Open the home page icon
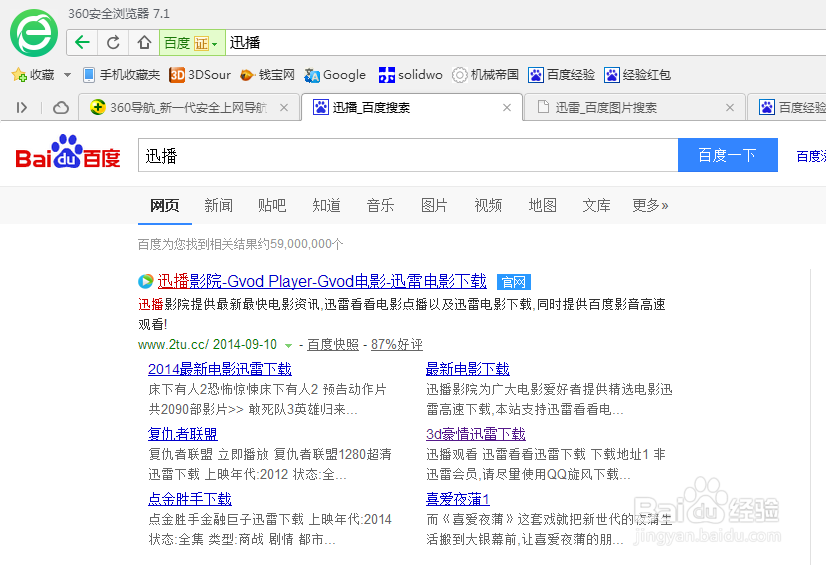 click(x=144, y=43)
